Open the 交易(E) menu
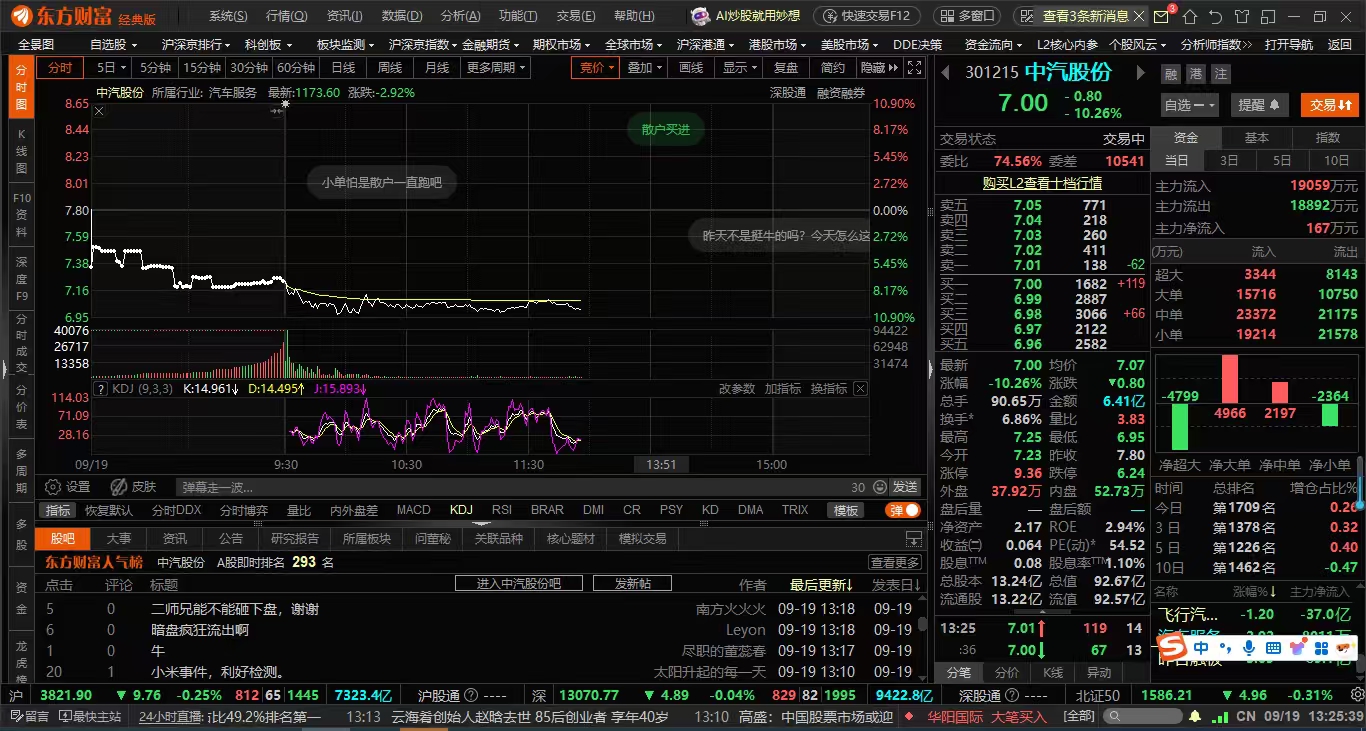Screen dimensions: 1366x731 [x=575, y=16]
